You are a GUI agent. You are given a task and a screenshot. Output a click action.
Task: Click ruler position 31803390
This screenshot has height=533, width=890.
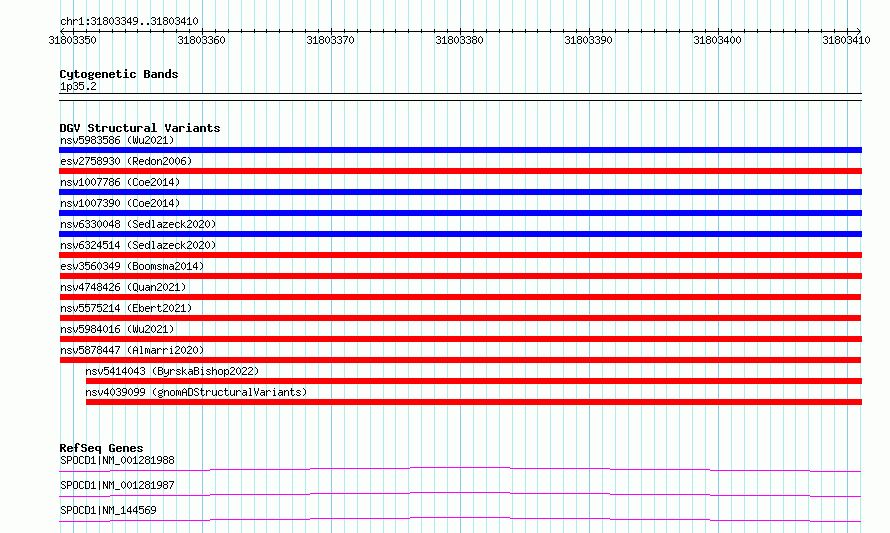589,40
